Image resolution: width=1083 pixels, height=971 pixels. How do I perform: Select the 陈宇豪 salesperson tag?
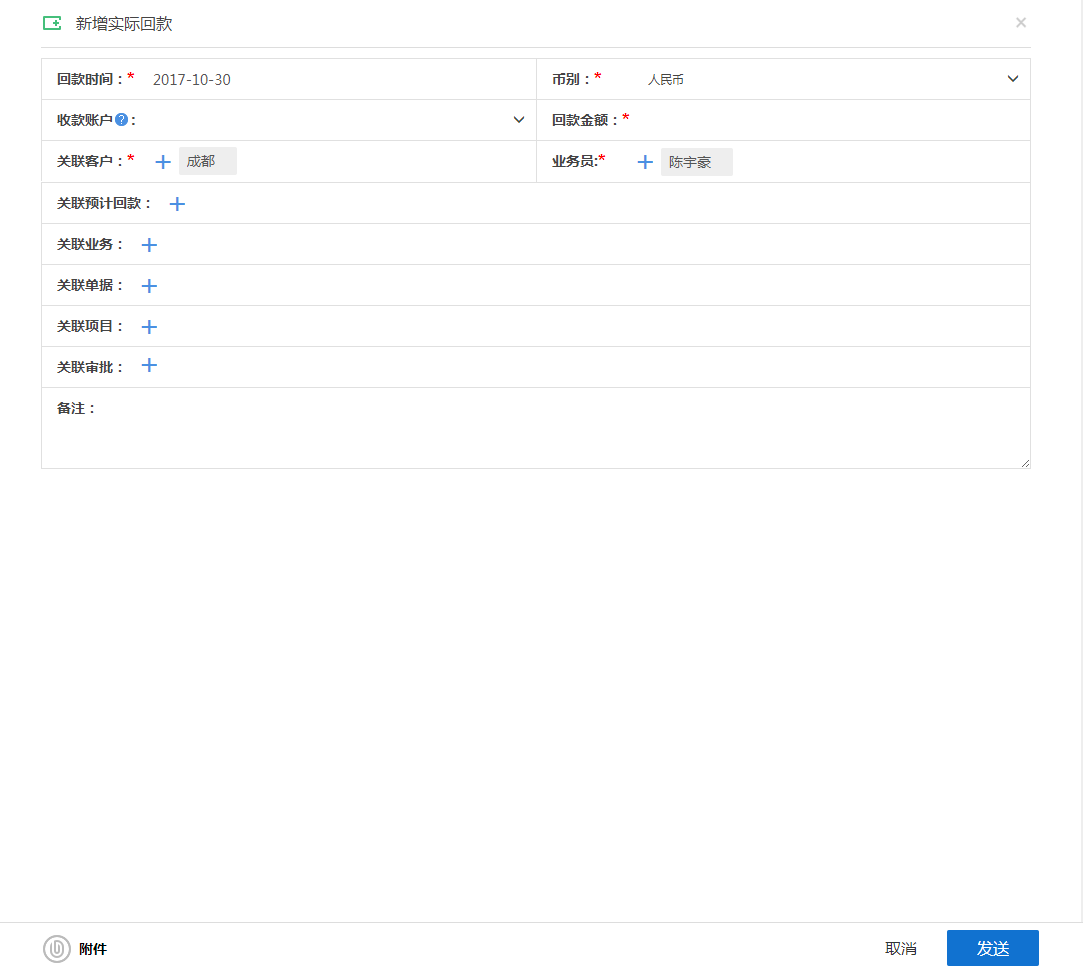696,162
